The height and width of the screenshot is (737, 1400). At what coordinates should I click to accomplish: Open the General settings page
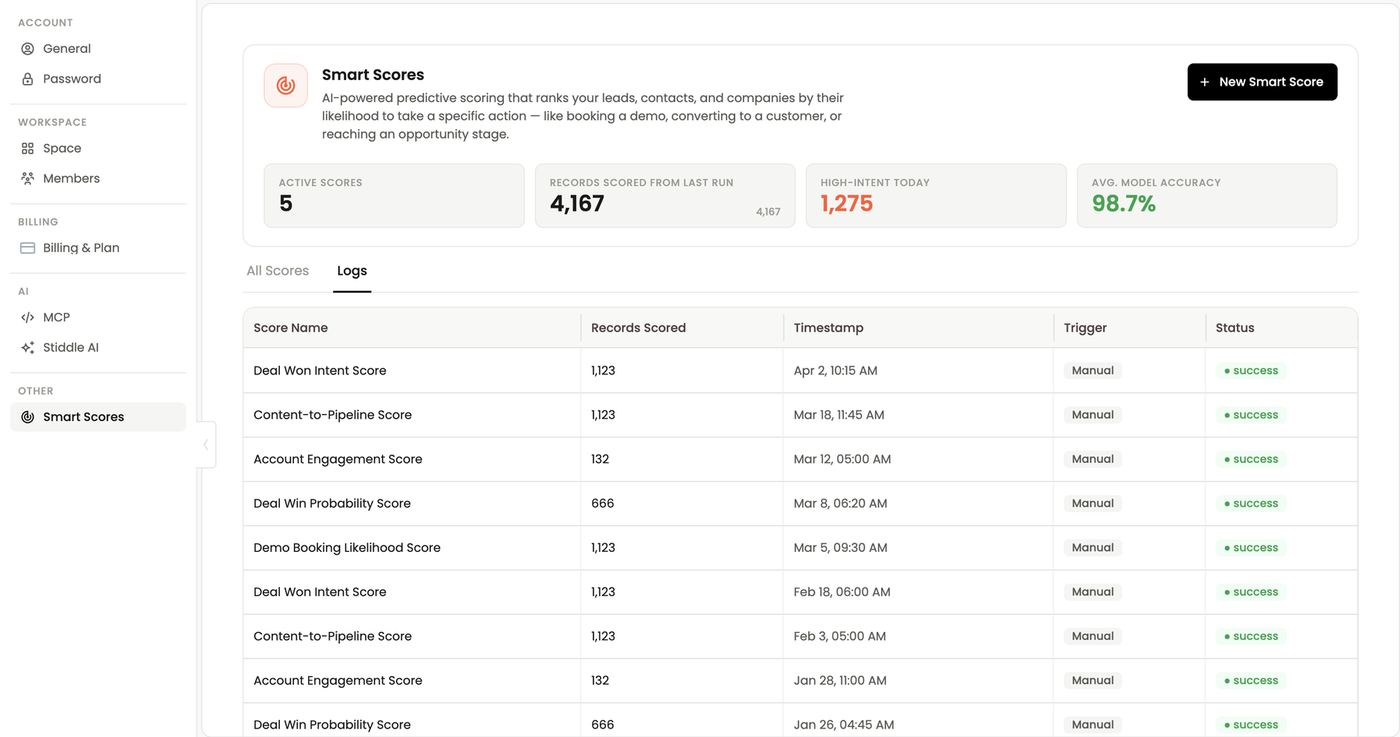98,49
